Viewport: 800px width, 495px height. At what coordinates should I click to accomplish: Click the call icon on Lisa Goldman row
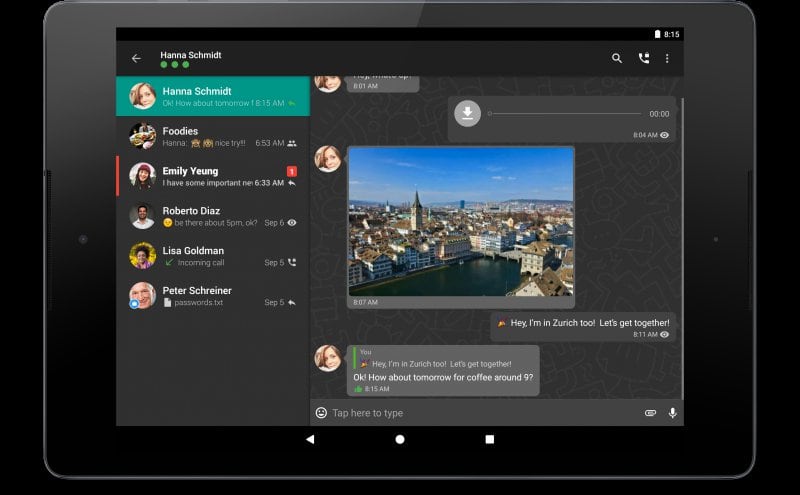point(292,262)
